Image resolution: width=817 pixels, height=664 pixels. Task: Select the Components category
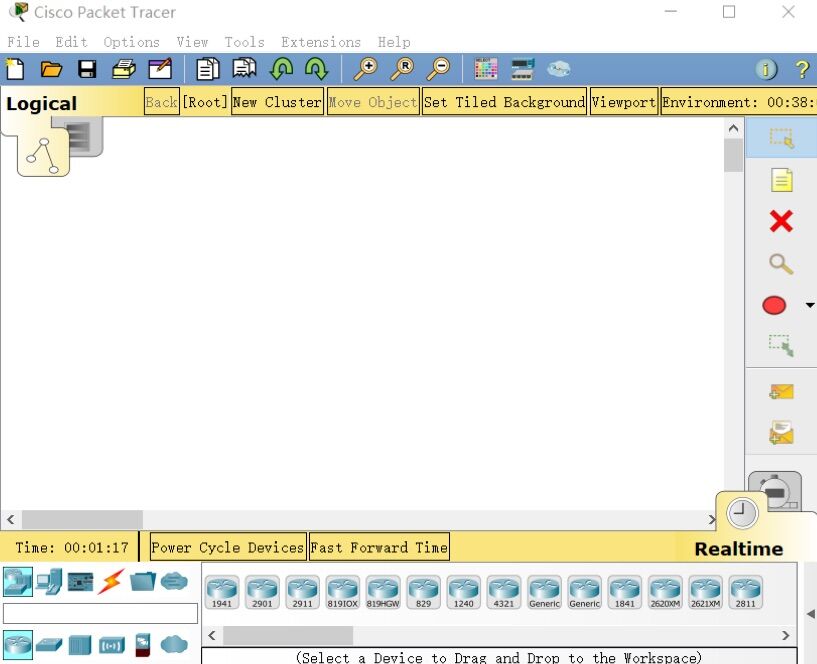[x=80, y=582]
